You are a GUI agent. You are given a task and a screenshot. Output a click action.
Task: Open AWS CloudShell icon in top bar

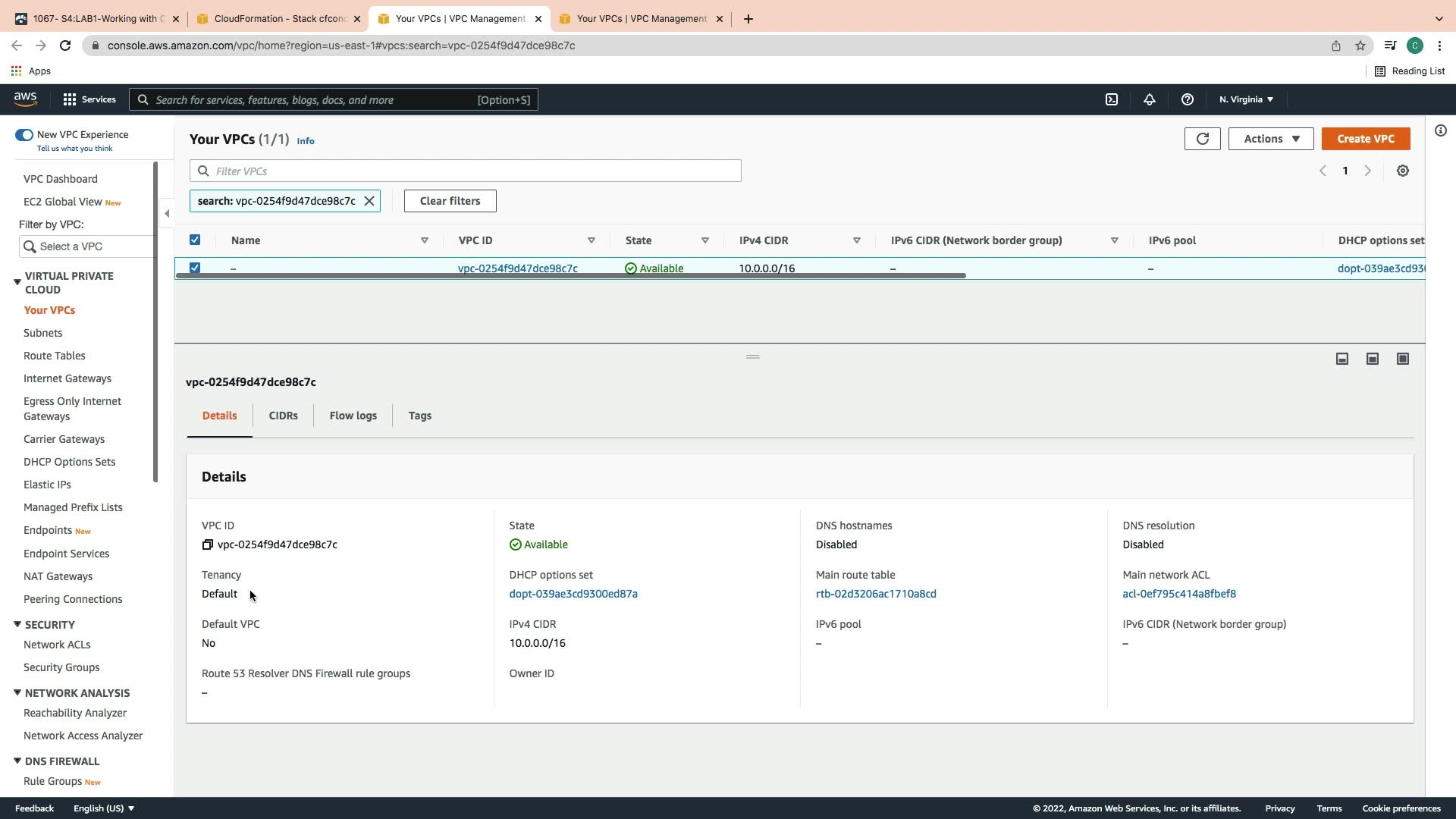tap(1112, 99)
